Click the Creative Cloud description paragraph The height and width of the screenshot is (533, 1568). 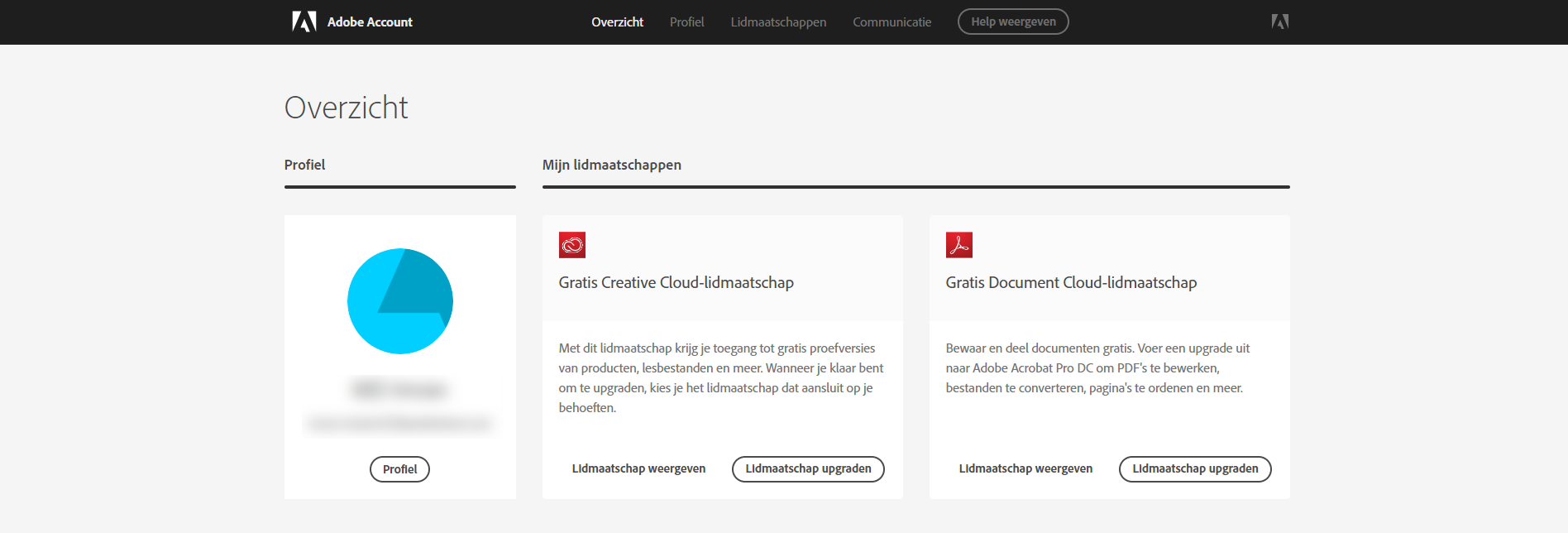pos(721,378)
